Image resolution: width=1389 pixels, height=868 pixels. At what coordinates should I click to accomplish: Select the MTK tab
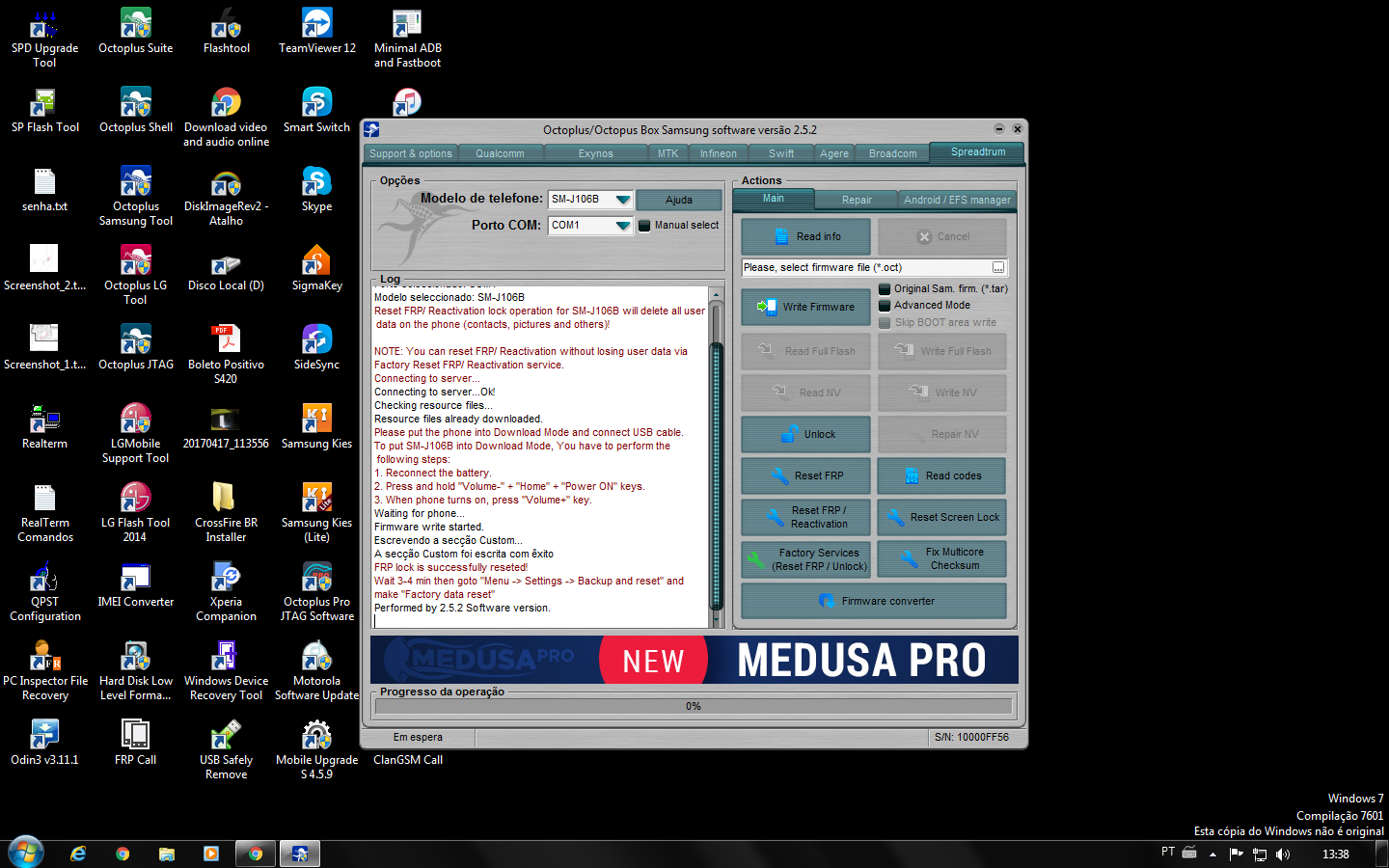667,153
